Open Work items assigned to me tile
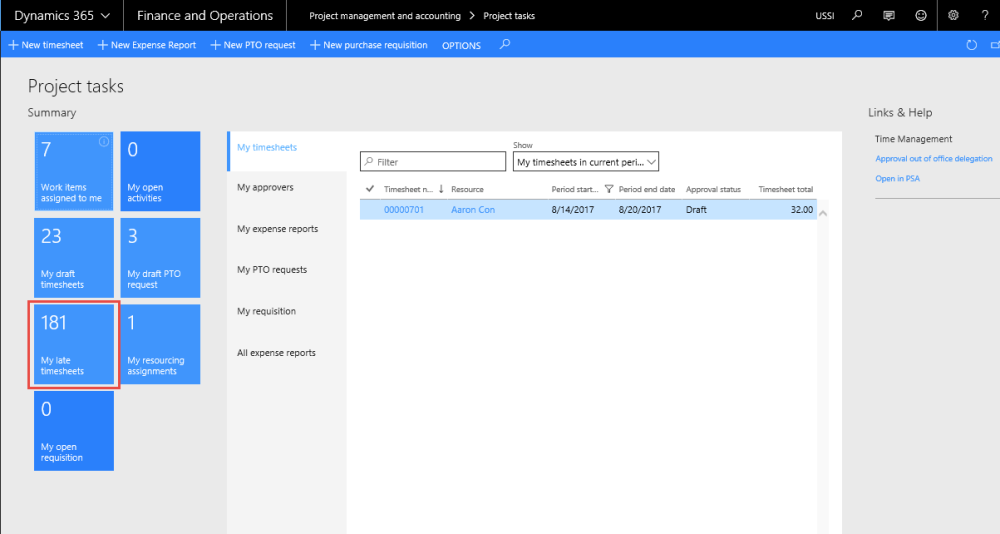1000x534 pixels. [74, 171]
